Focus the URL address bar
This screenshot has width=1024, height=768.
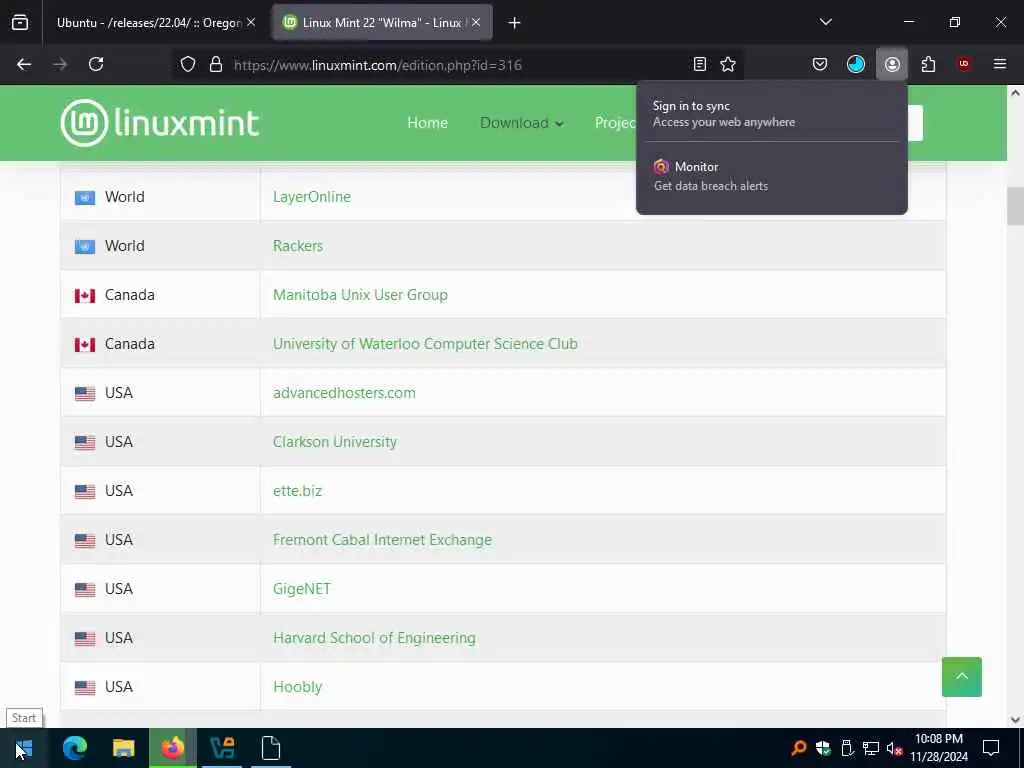coord(457,65)
